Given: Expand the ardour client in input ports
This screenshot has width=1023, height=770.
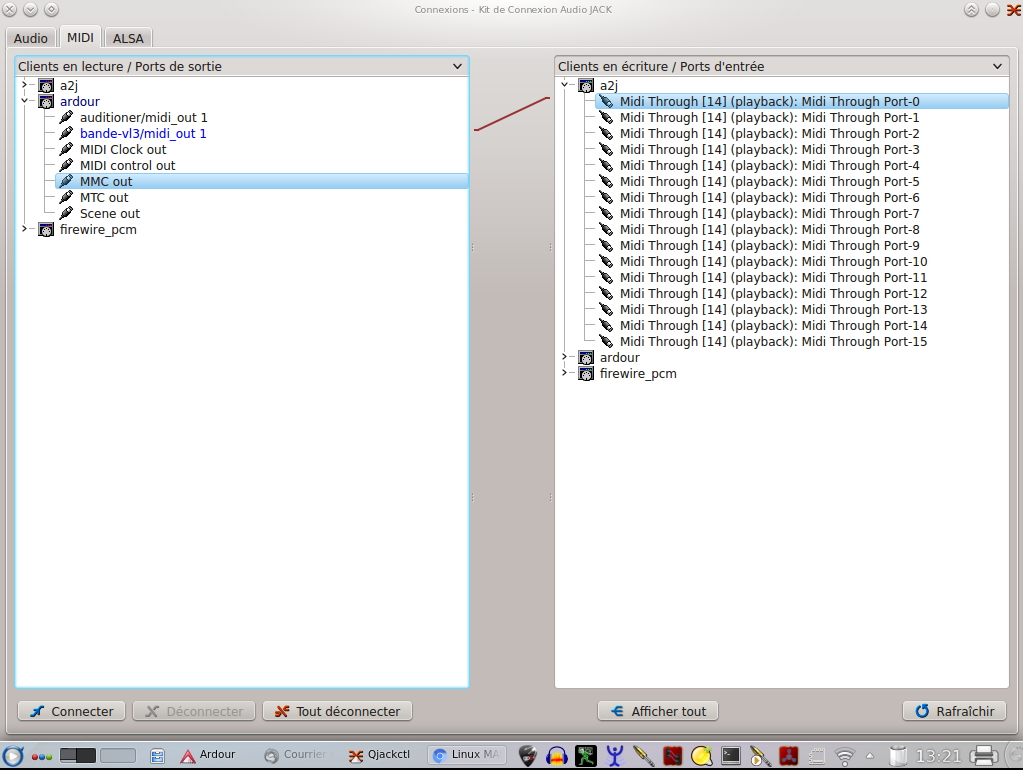Looking at the screenshot, I should coord(565,357).
